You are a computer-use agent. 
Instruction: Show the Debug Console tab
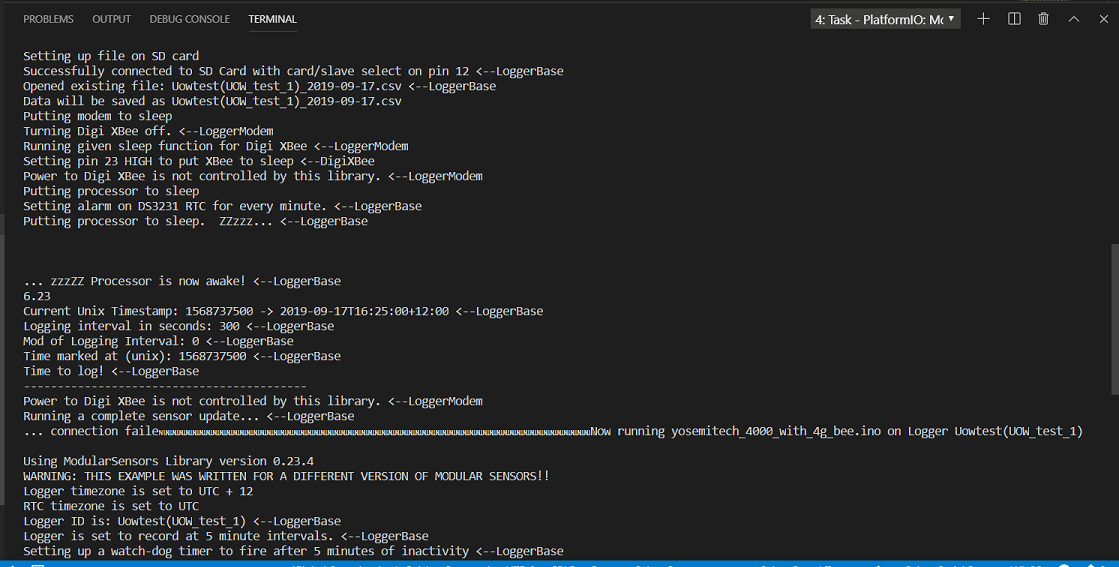tap(189, 19)
